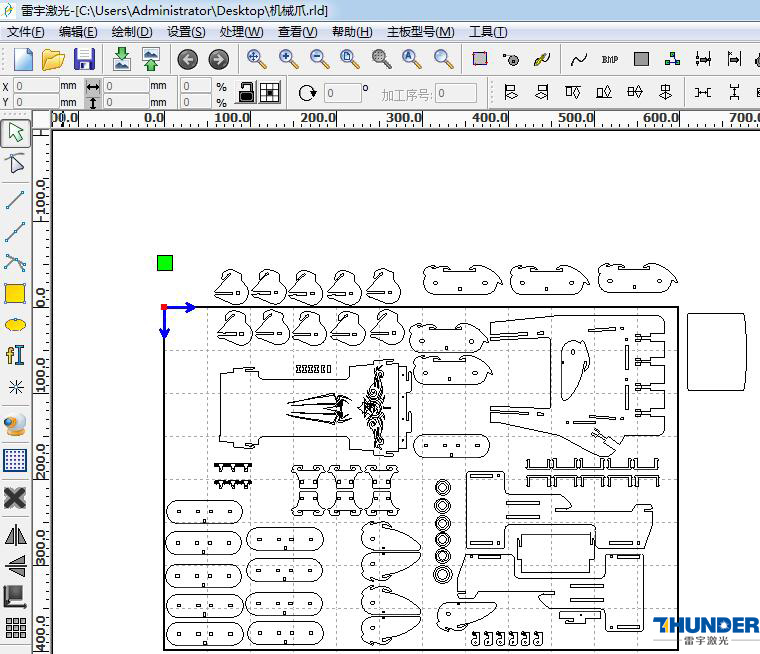The width and height of the screenshot is (760, 654).
Task: Toggle the aspect ratio padlock
Action: point(246,92)
